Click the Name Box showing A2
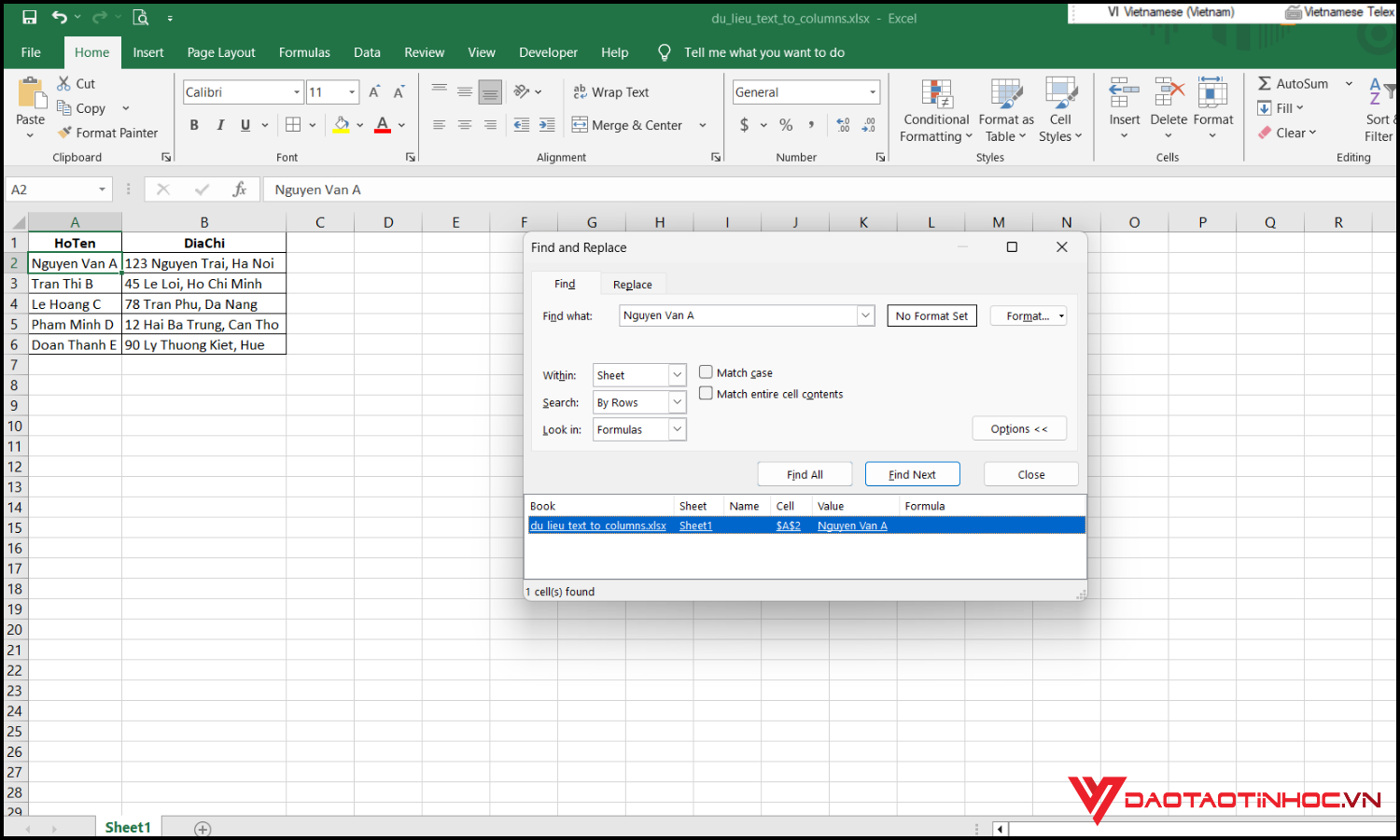Viewport: 1400px width, 840px height. point(58,189)
